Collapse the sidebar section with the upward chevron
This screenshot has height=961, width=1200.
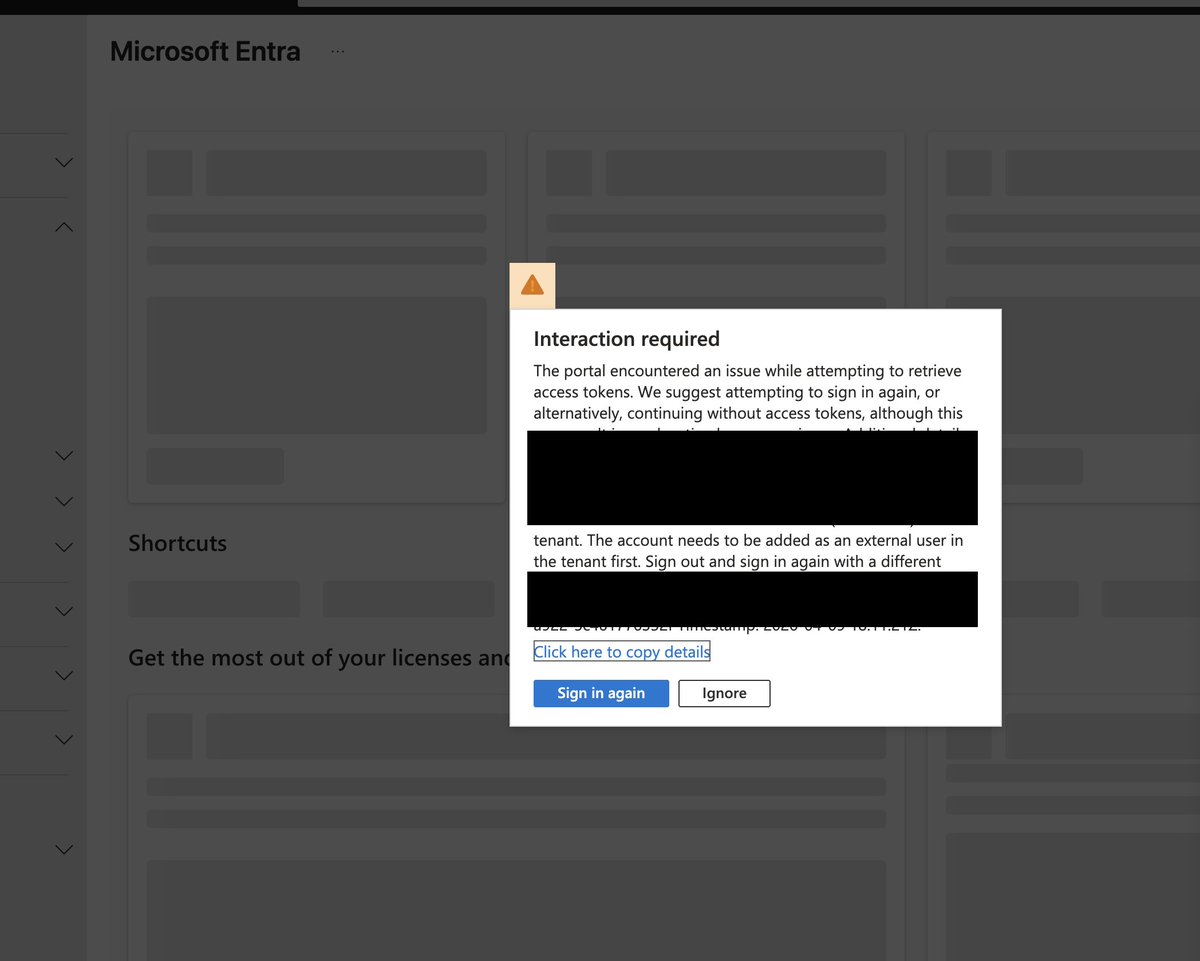[x=63, y=227]
